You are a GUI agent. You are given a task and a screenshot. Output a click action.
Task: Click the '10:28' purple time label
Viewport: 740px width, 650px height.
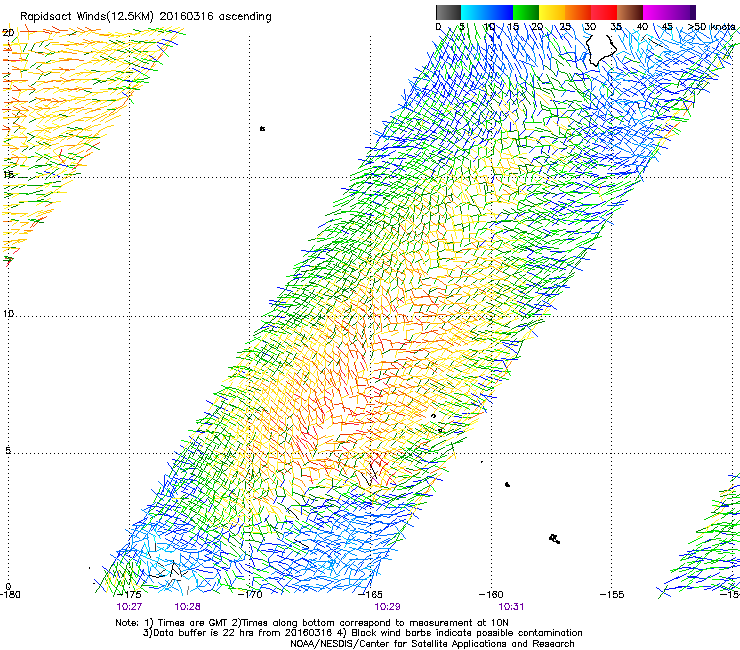187,607
